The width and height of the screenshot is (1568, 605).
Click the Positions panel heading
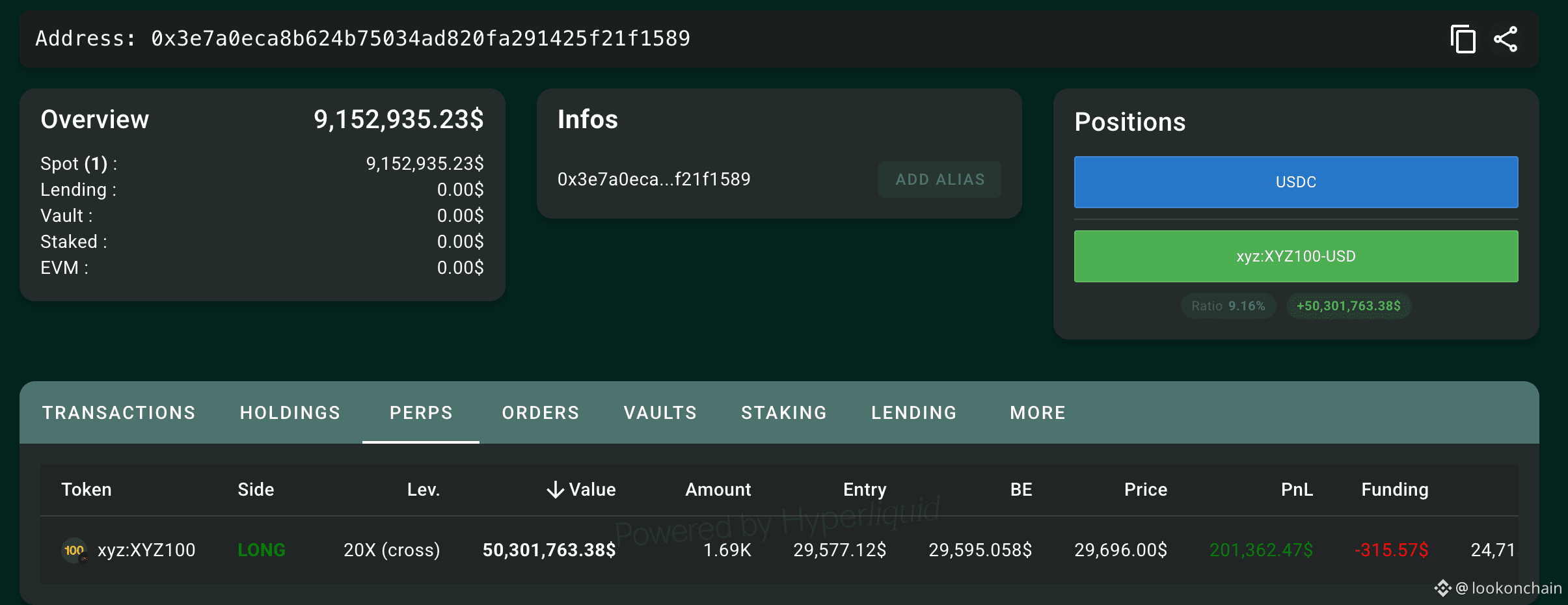point(1130,122)
